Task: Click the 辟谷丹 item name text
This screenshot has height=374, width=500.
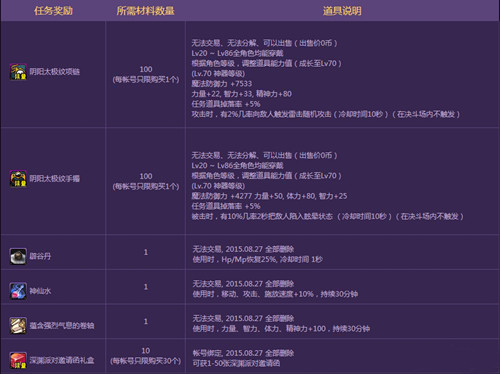Action: [x=40, y=256]
